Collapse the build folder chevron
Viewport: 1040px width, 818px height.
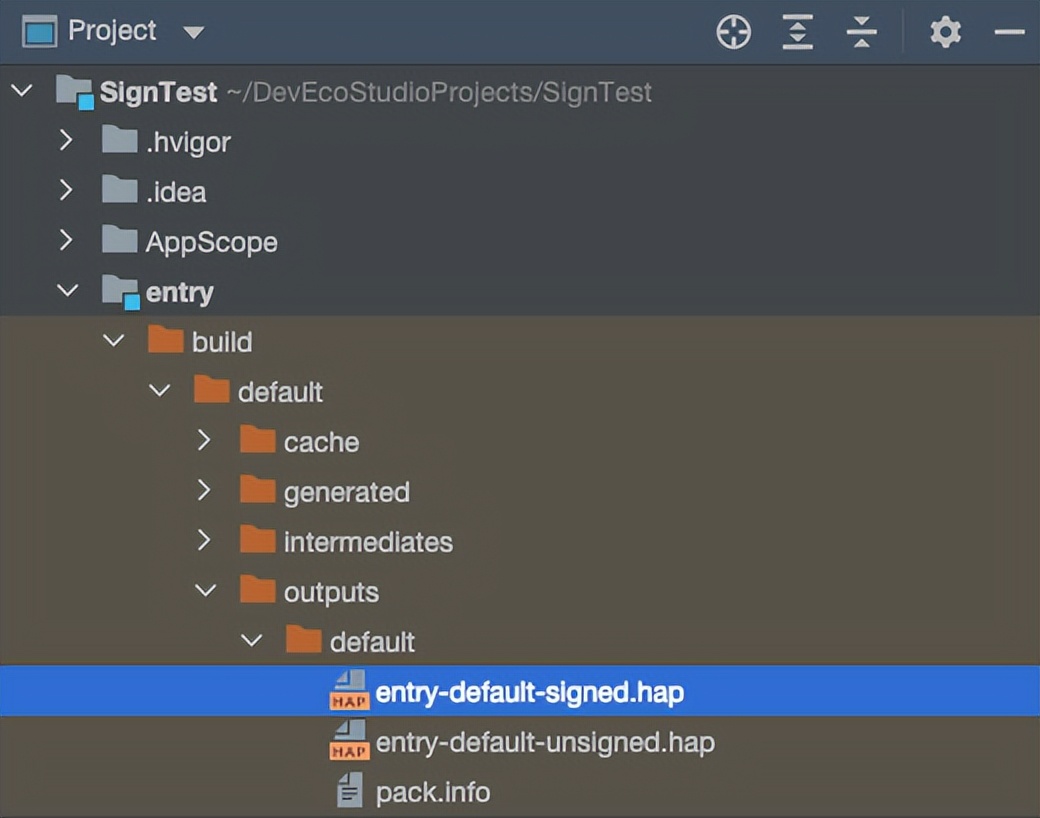click(114, 341)
